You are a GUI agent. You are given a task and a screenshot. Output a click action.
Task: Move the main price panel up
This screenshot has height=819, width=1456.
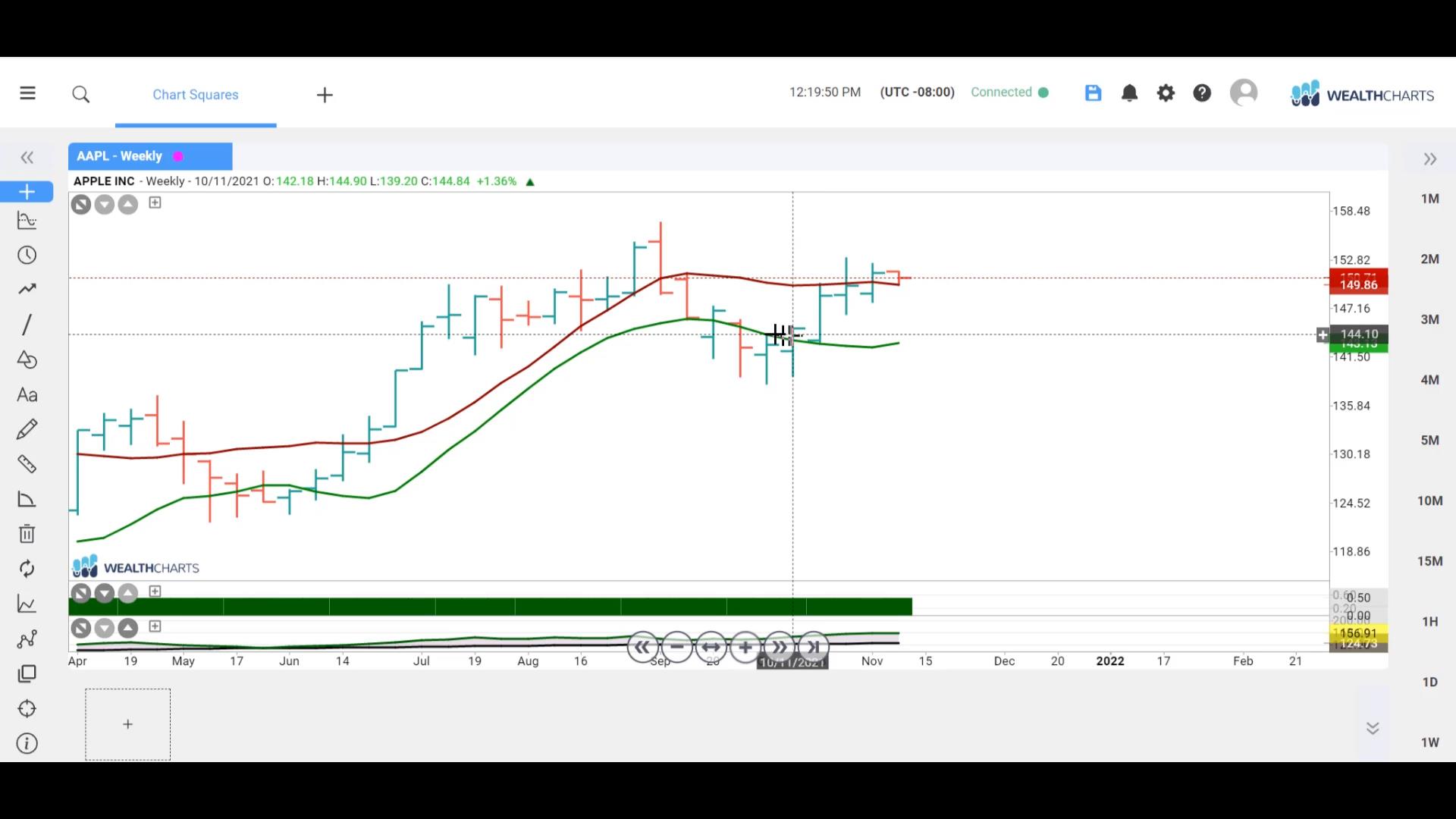[x=128, y=205]
